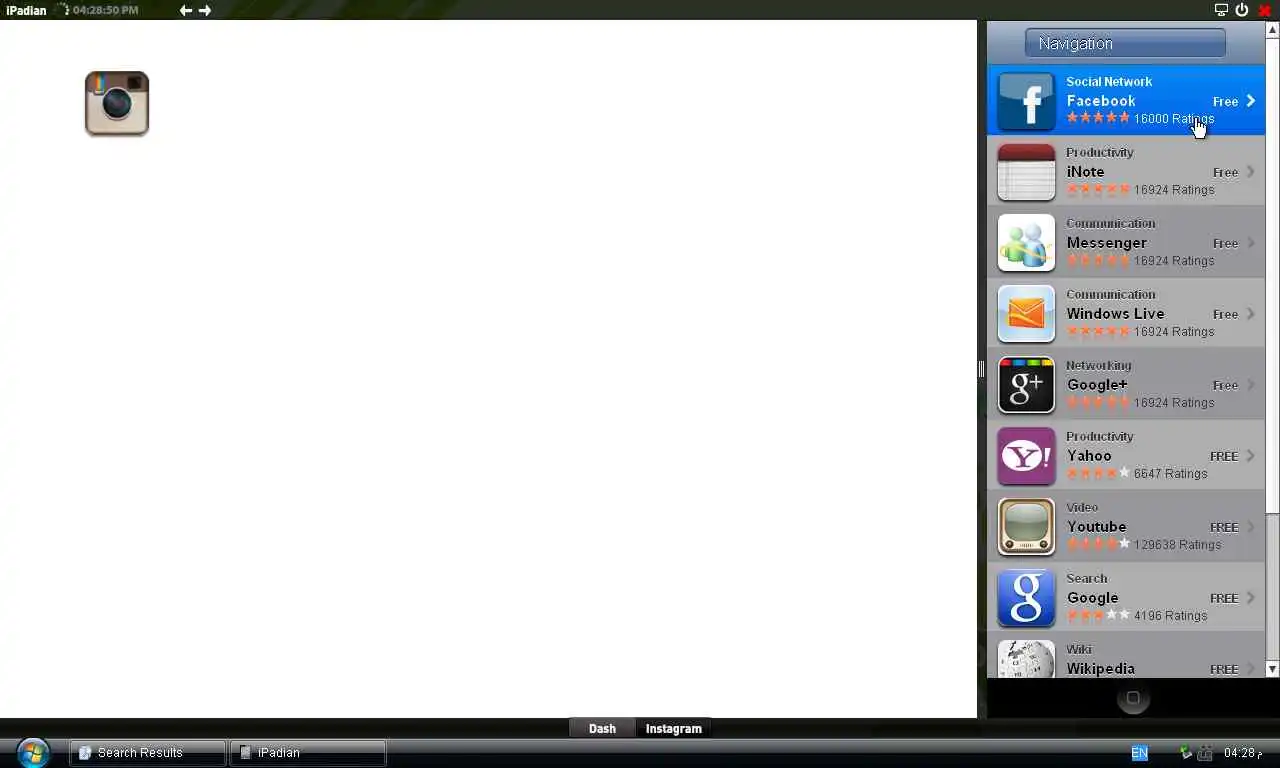Expand Google+ entry chevron arrow

click(1250, 385)
